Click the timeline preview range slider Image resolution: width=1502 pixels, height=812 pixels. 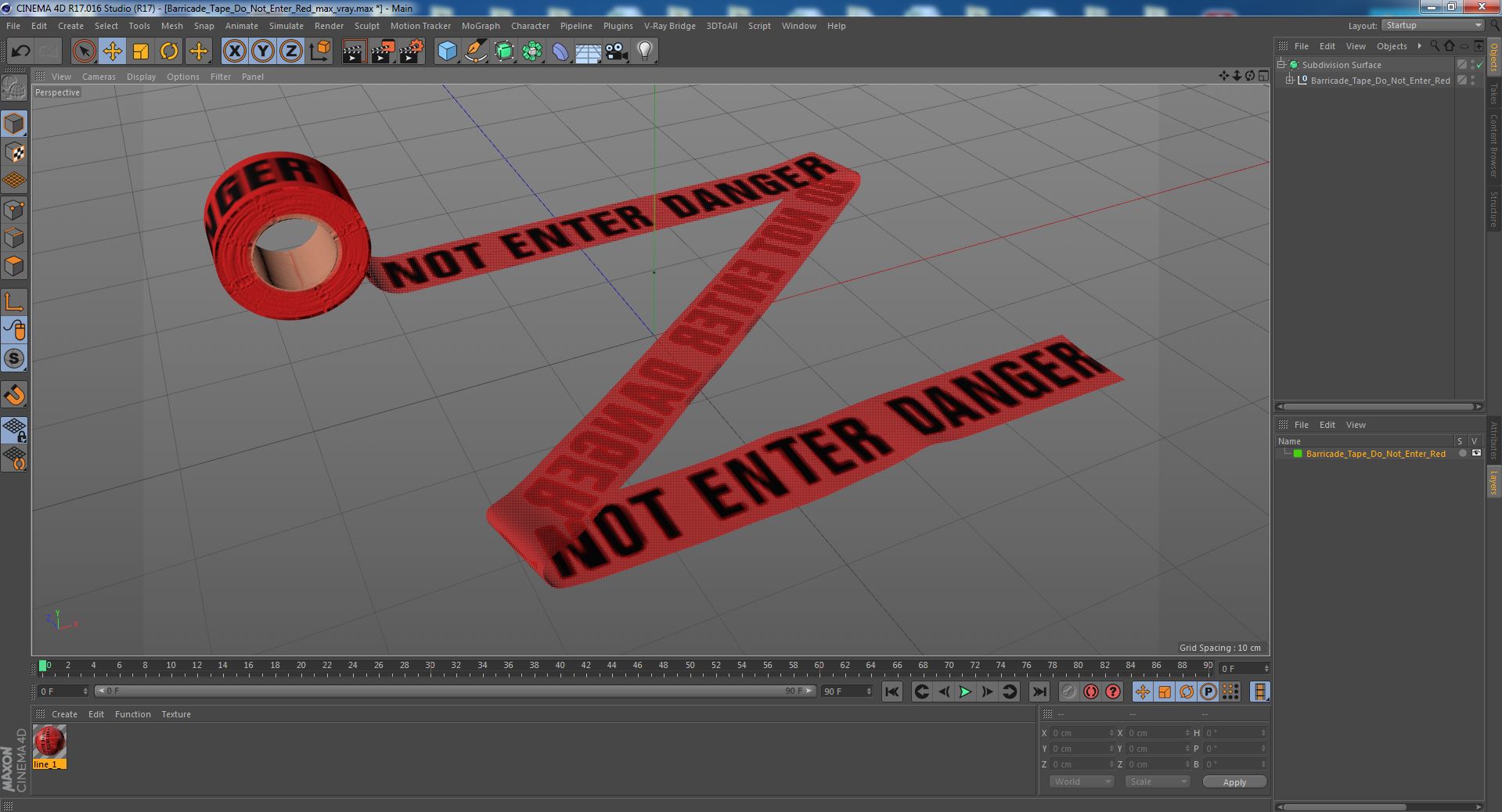tap(456, 691)
